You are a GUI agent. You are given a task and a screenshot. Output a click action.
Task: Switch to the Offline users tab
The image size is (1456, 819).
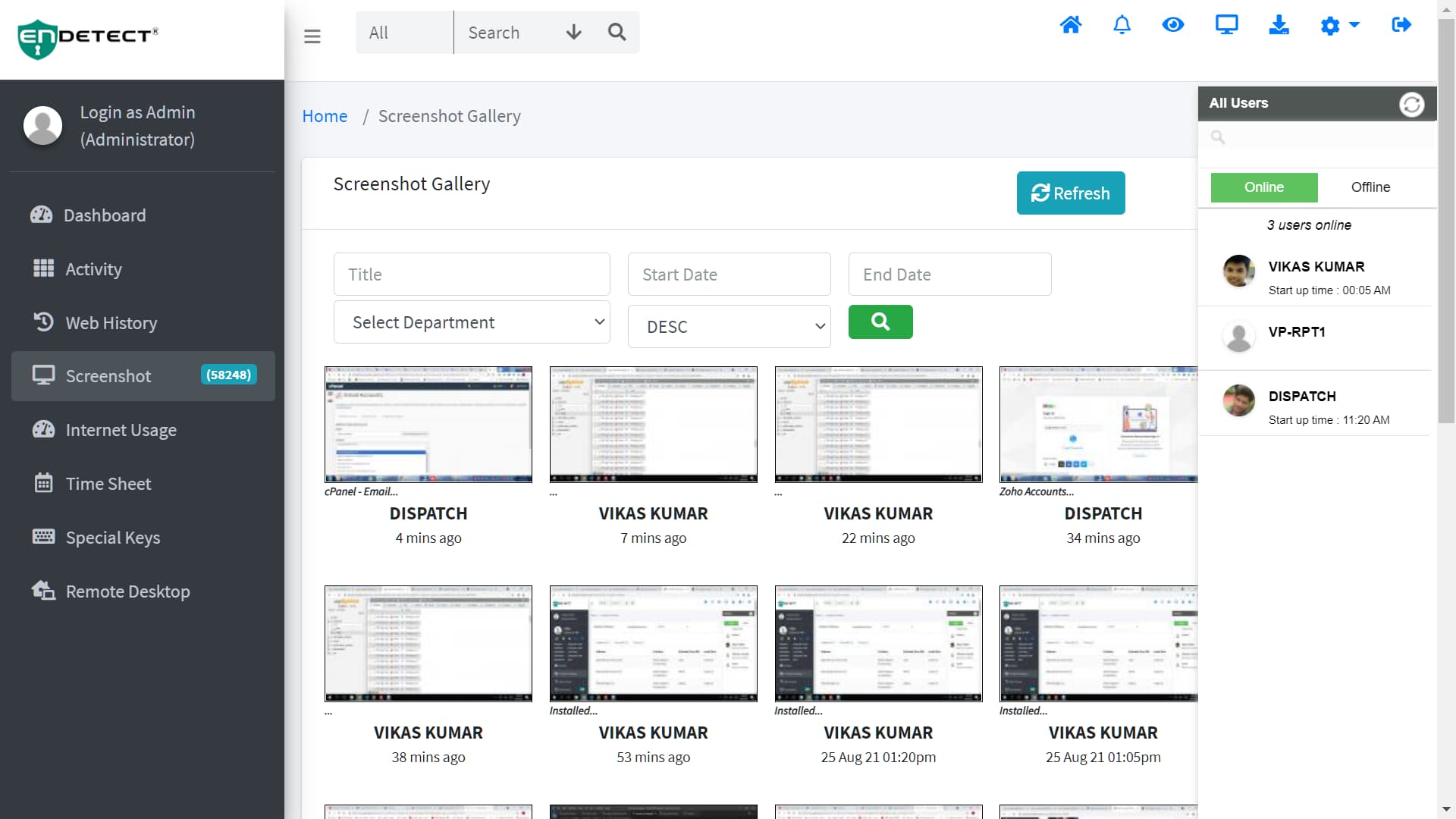[x=1370, y=187]
